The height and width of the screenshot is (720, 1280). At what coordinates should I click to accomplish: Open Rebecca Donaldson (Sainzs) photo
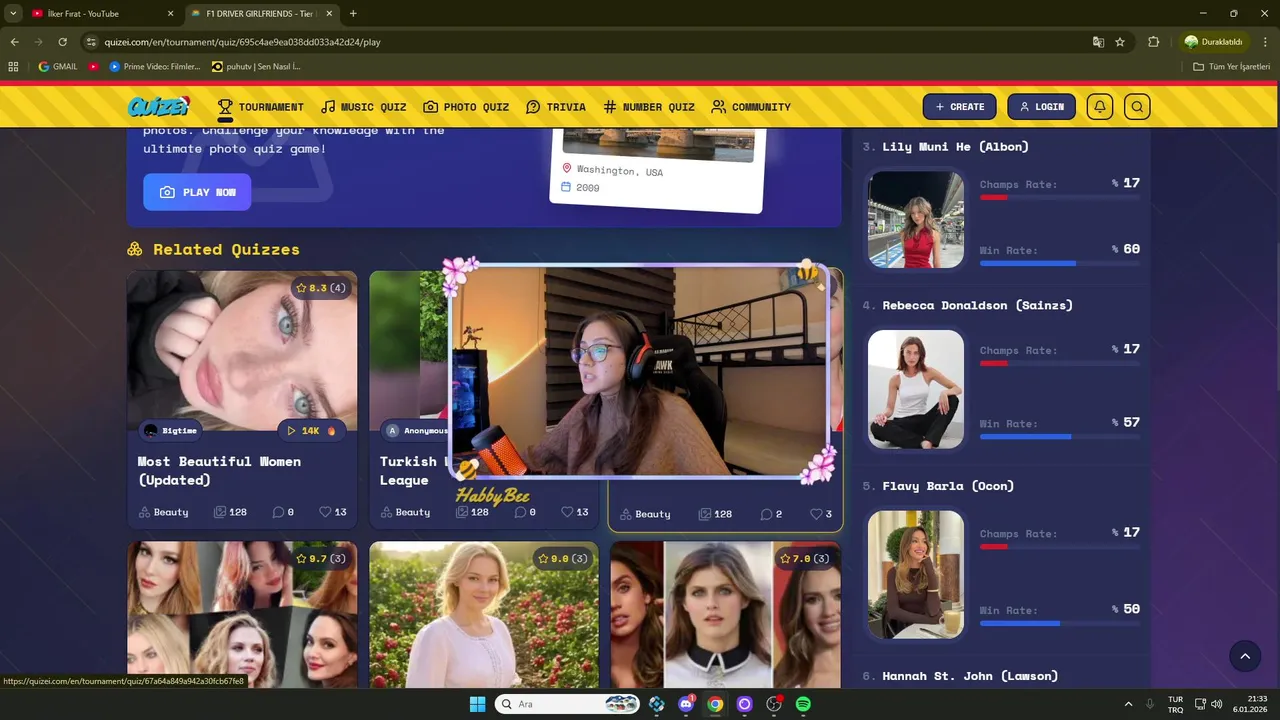[916, 389]
